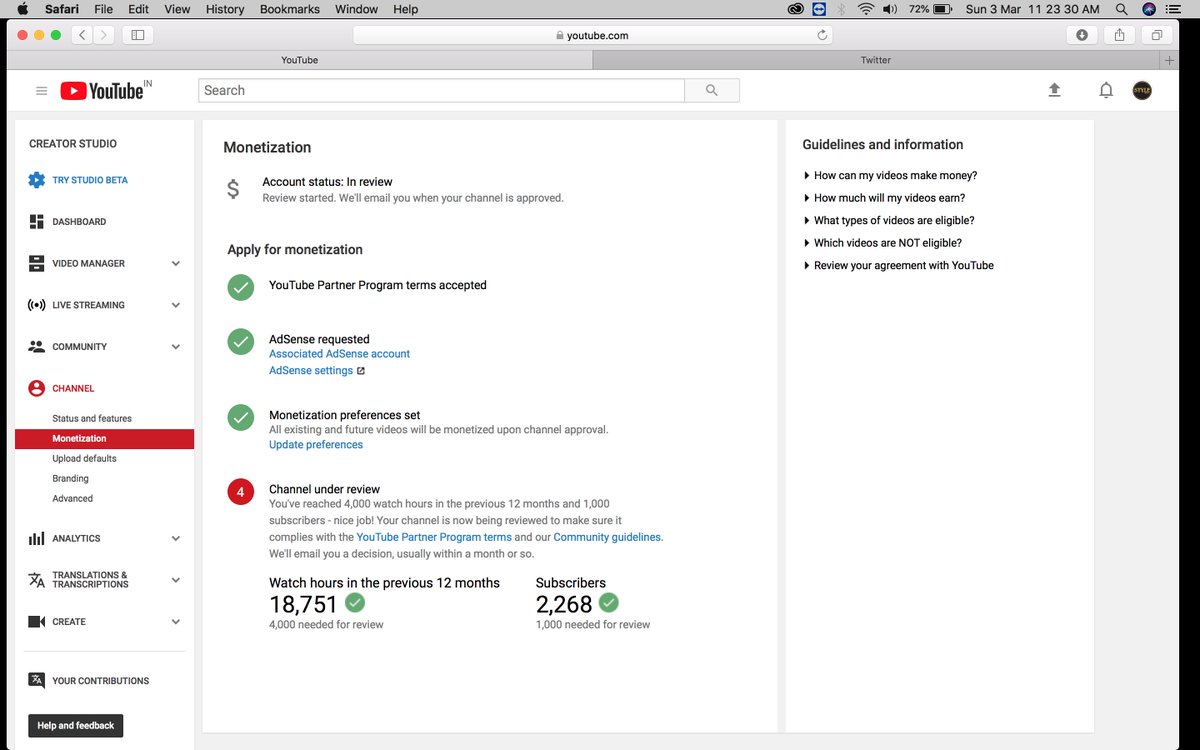Screen dimensions: 1200x750
Task: Open a new tab with plus button
Action: (x=1170, y=60)
